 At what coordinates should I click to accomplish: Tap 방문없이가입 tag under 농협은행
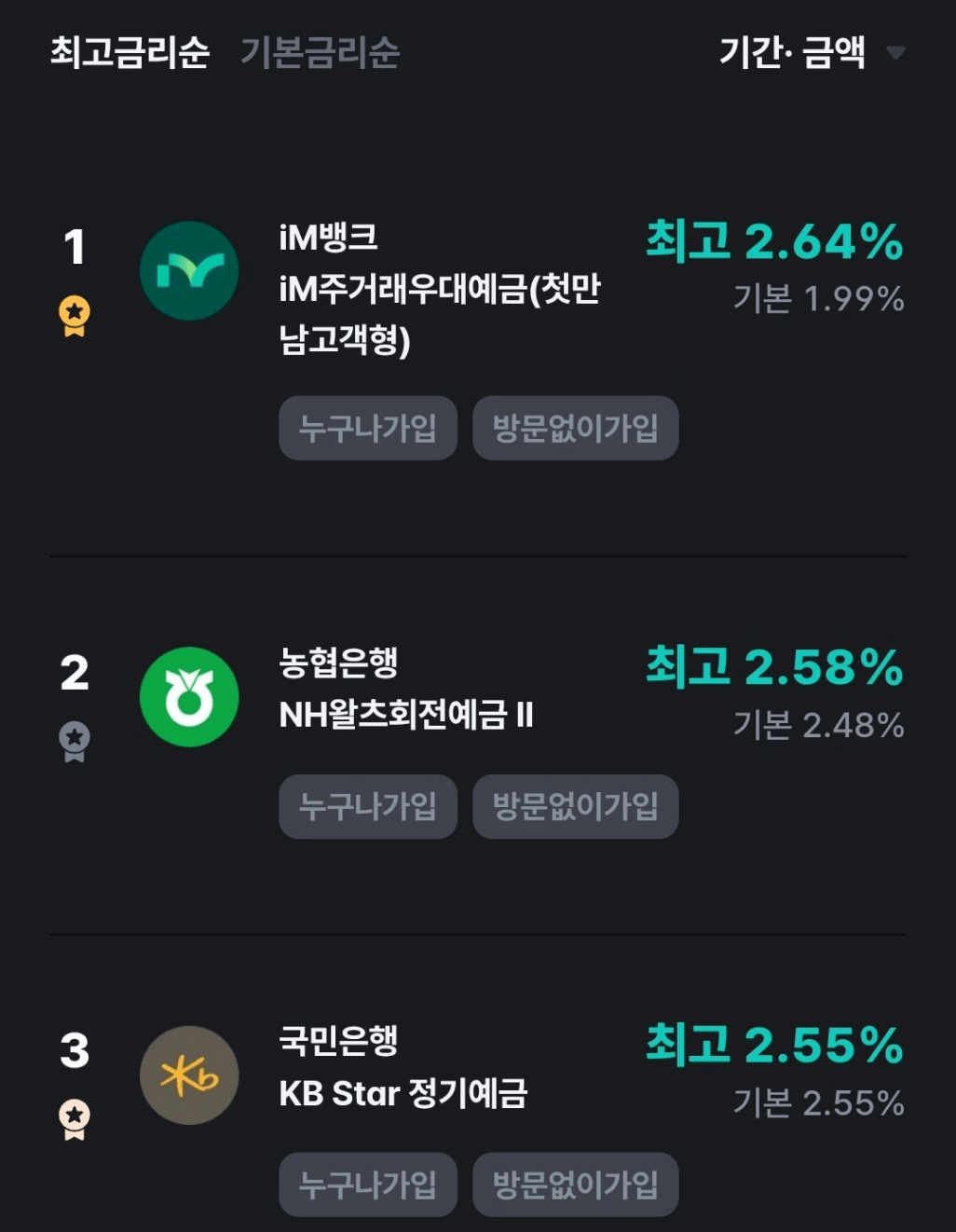[575, 807]
